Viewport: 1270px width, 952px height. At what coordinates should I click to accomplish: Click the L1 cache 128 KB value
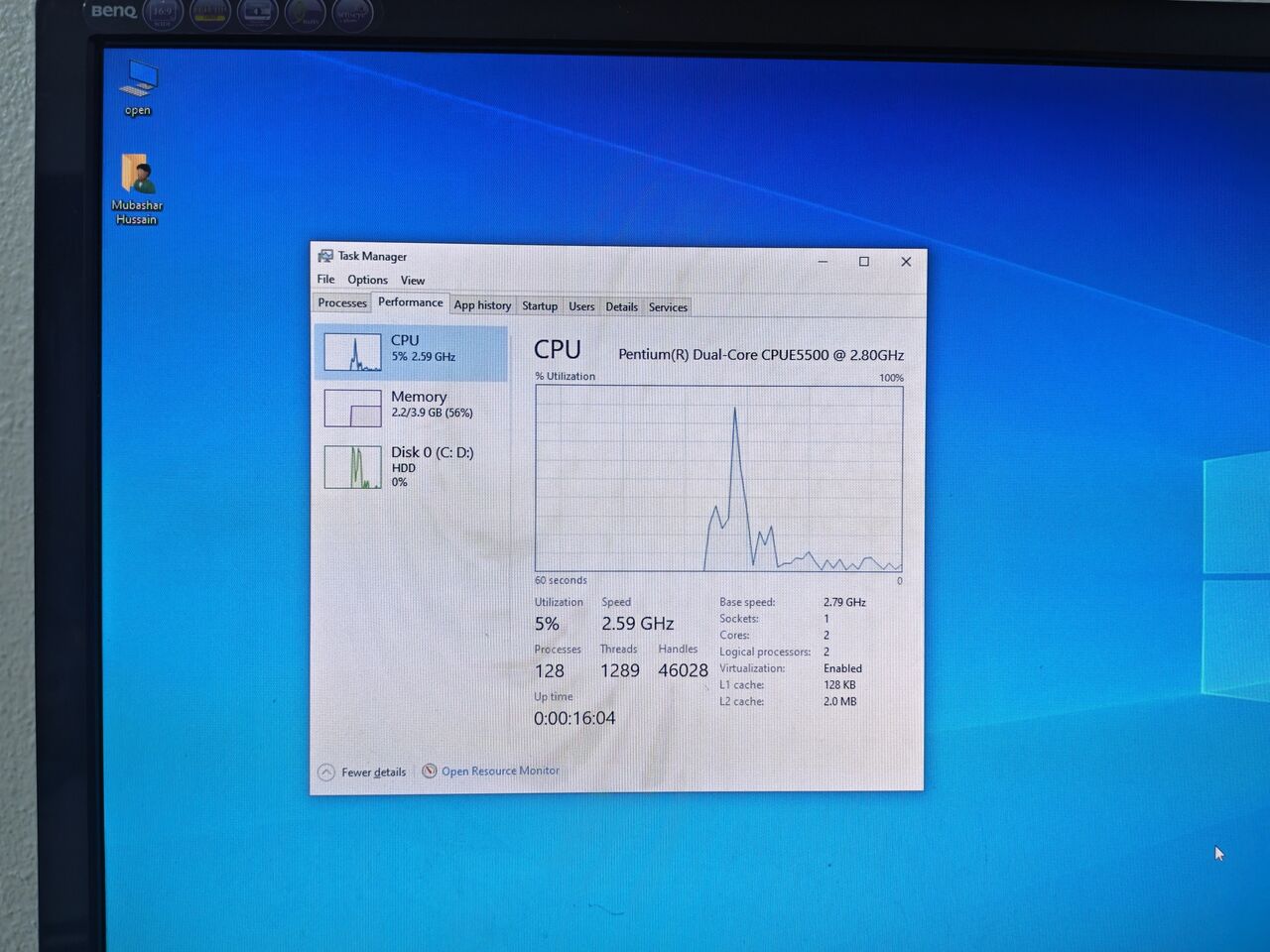(x=839, y=684)
